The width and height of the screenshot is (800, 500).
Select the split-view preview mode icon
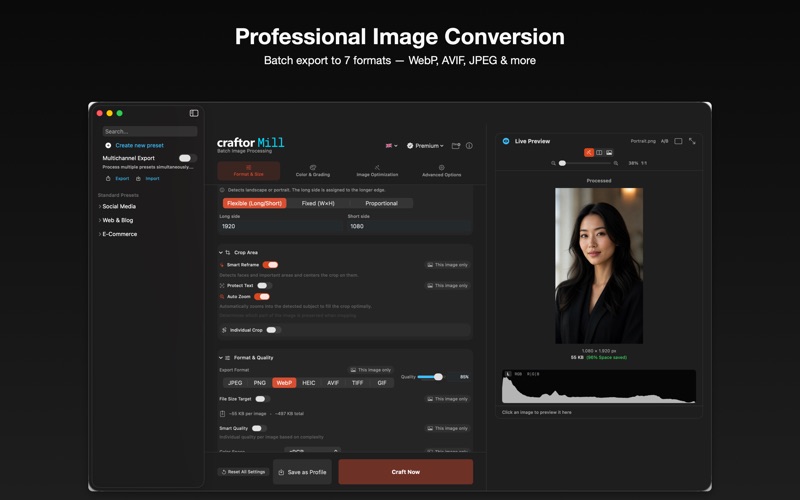coord(599,153)
